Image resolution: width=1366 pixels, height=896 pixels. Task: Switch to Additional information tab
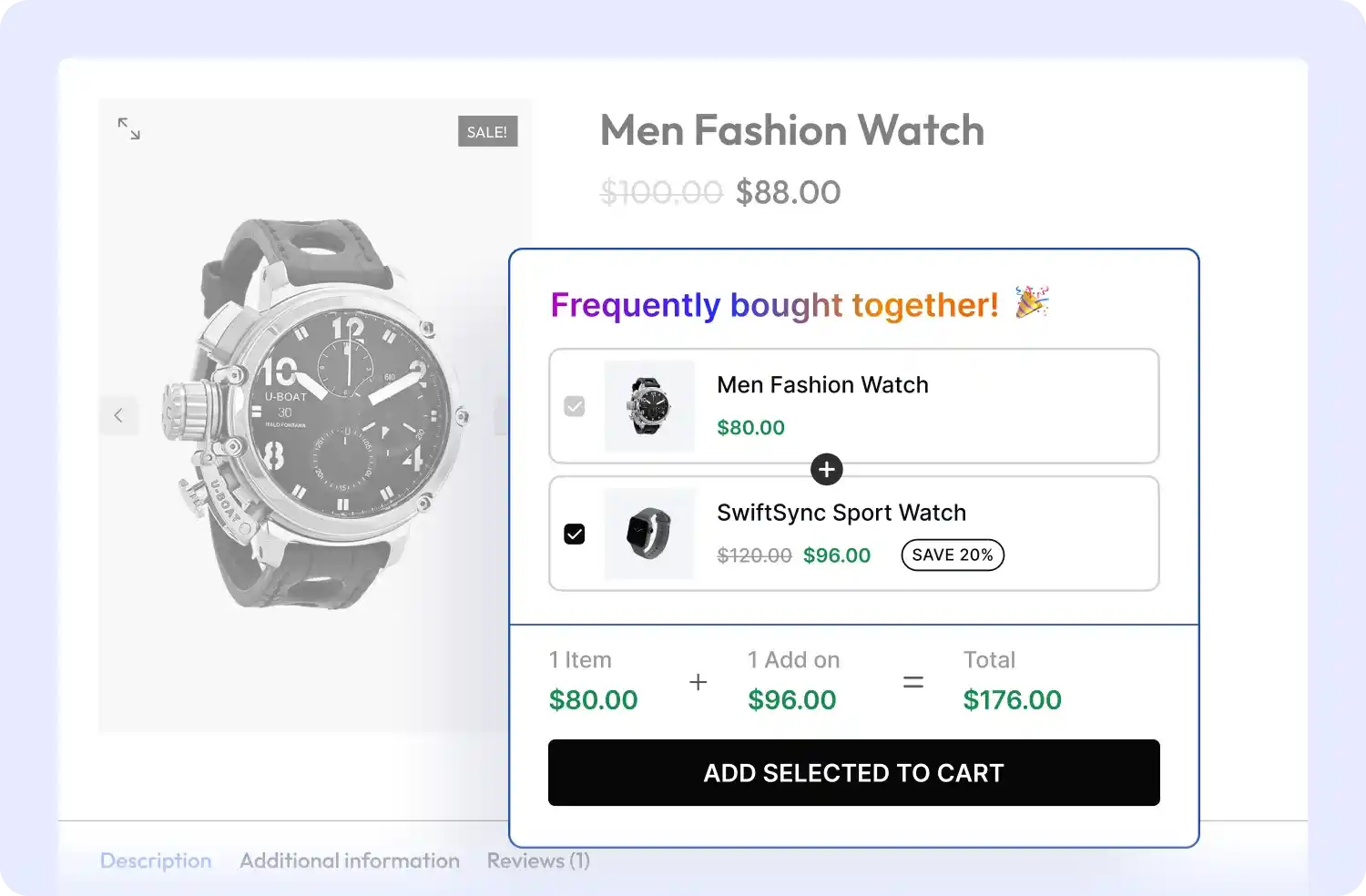(x=350, y=860)
